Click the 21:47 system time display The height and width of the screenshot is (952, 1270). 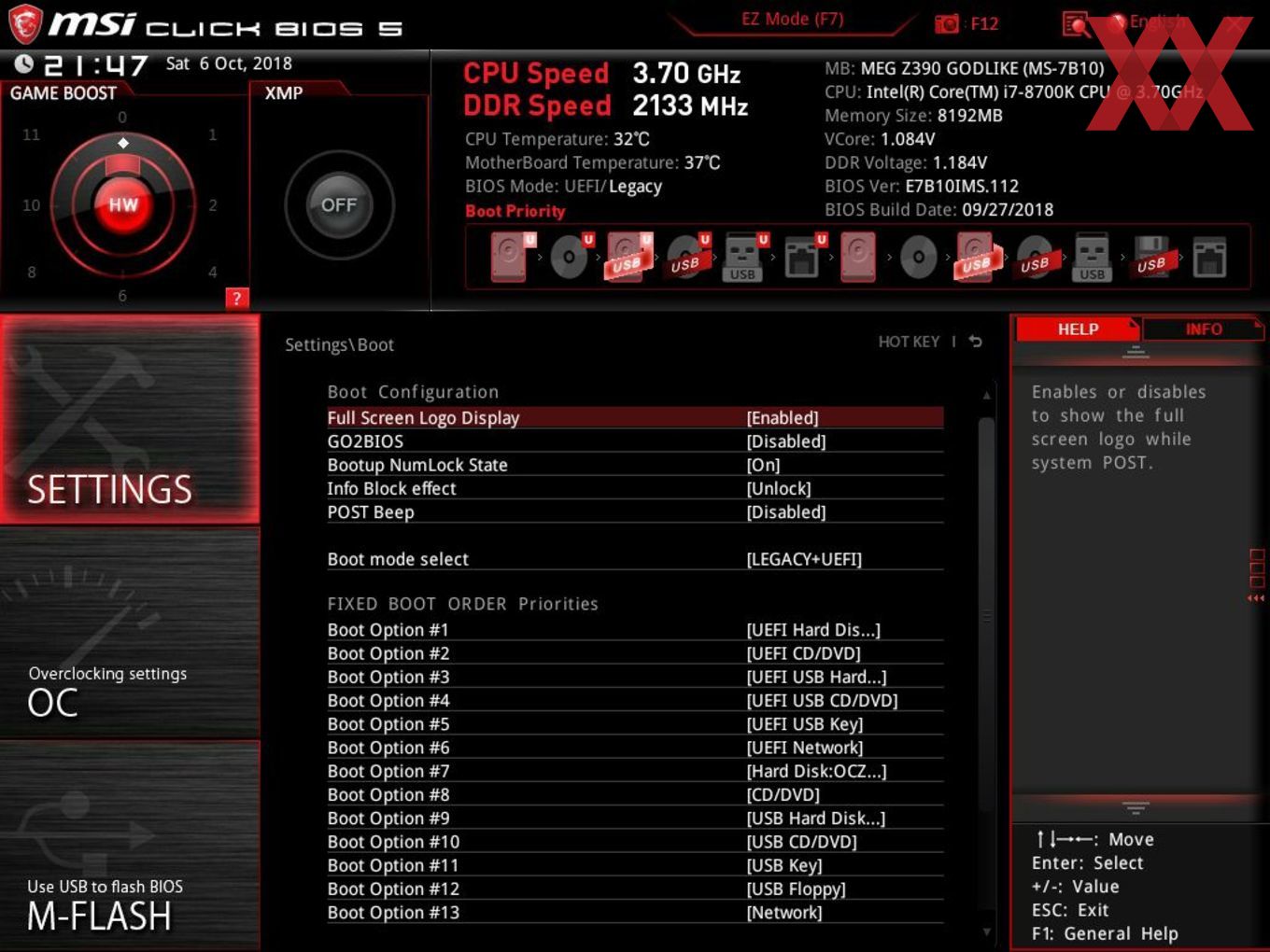pos(96,64)
